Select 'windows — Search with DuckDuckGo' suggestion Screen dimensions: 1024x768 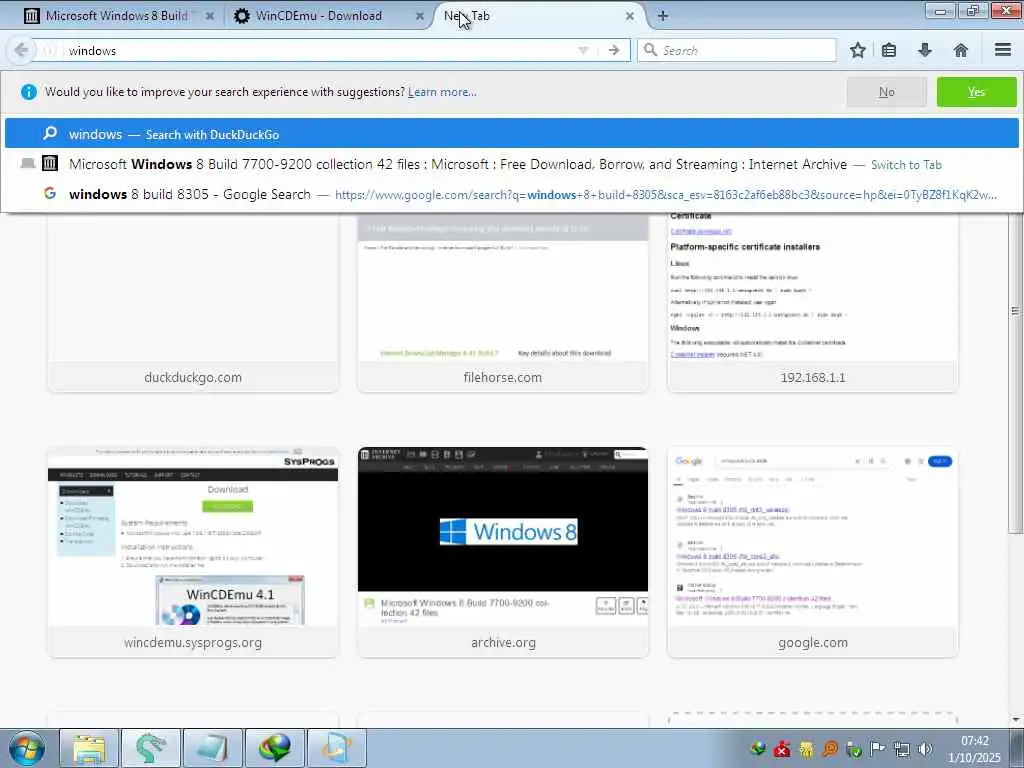(x=512, y=134)
